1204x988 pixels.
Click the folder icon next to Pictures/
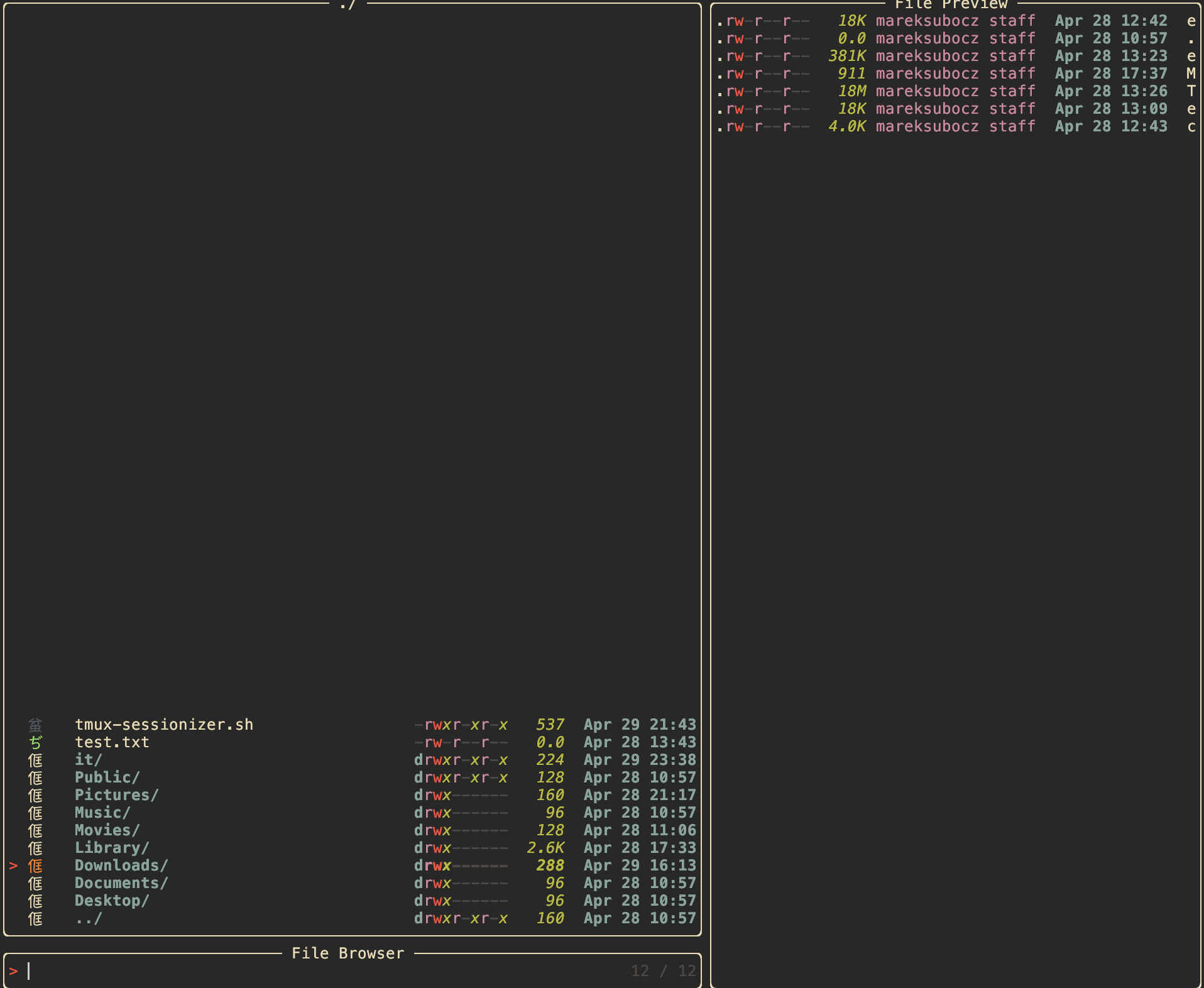[36, 795]
